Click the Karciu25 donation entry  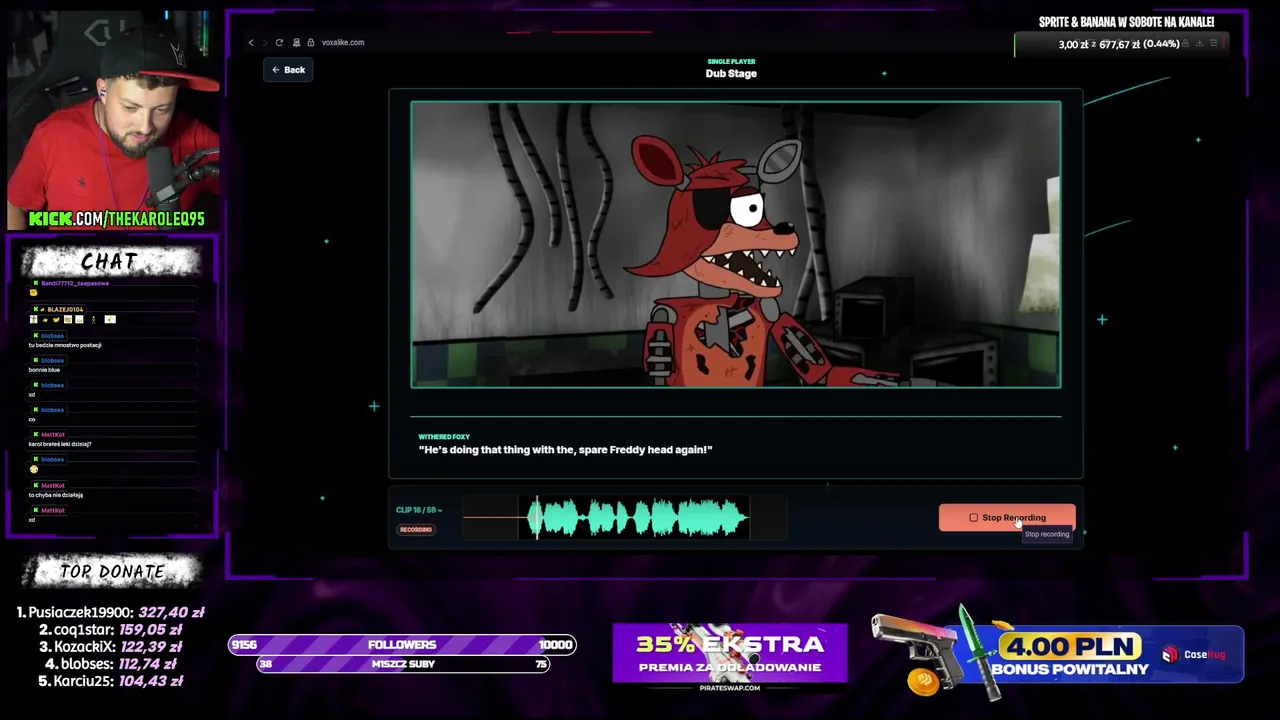(x=110, y=681)
